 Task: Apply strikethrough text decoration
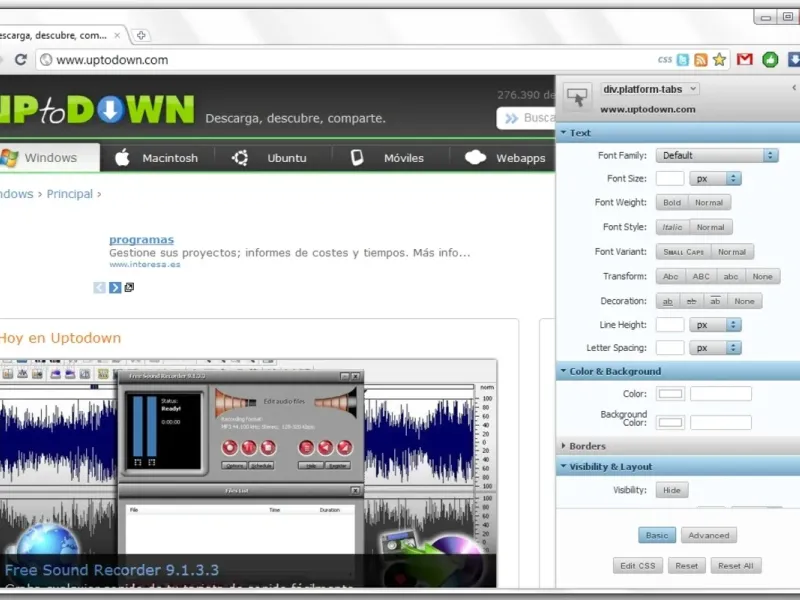(691, 301)
